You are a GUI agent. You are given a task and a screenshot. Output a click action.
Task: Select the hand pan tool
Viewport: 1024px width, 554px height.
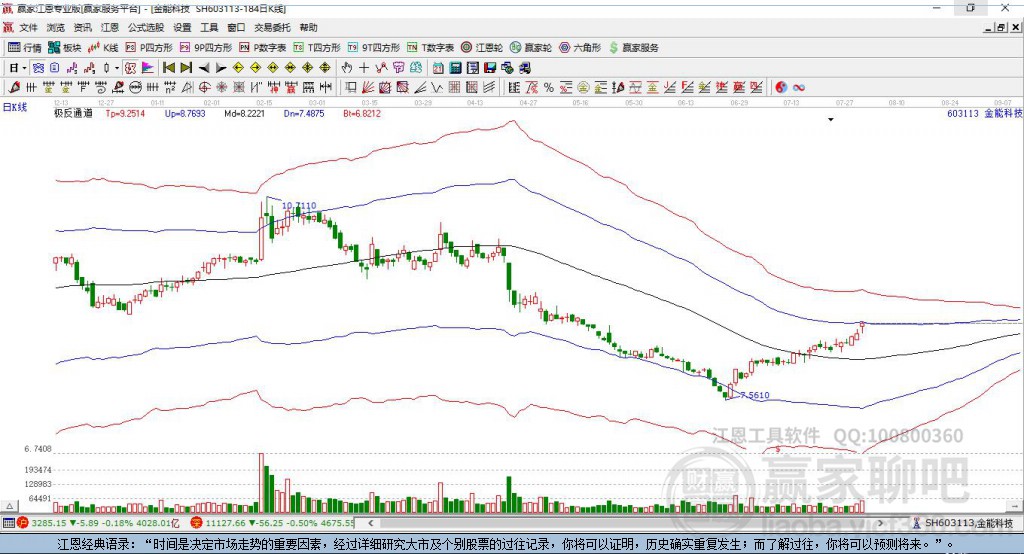(347, 68)
